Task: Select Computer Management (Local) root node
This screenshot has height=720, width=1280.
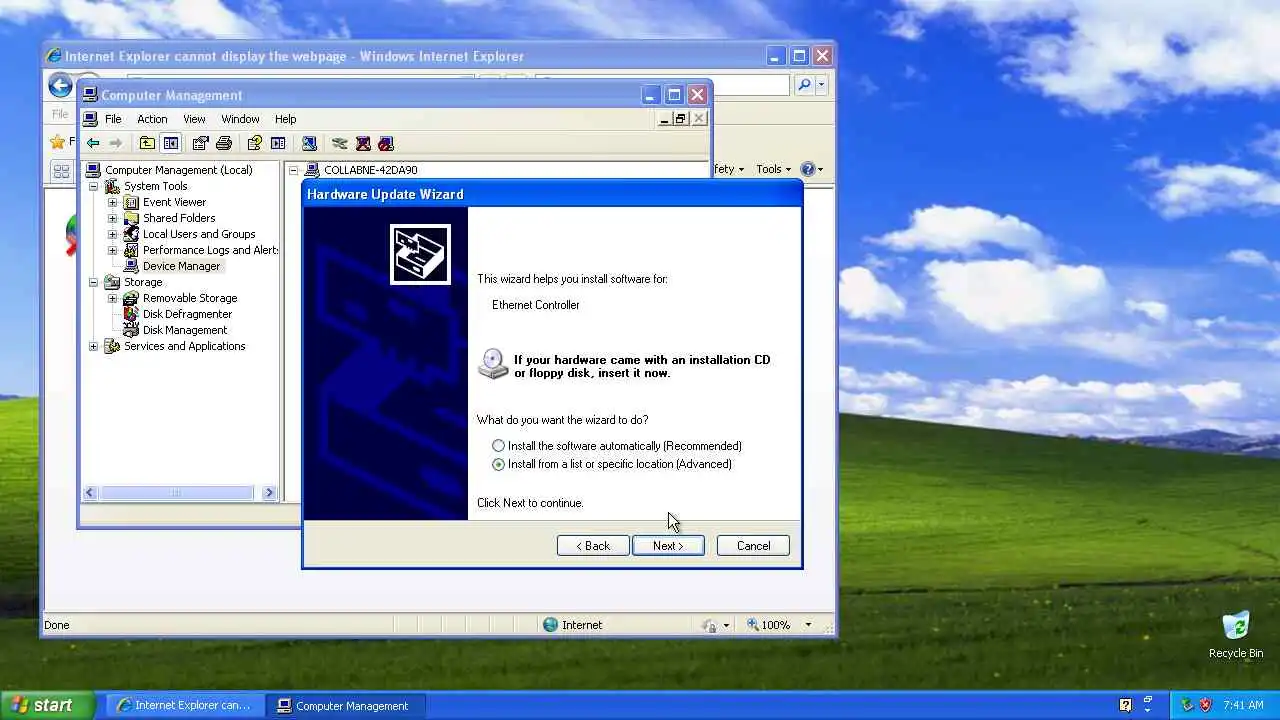Action: coord(178,170)
